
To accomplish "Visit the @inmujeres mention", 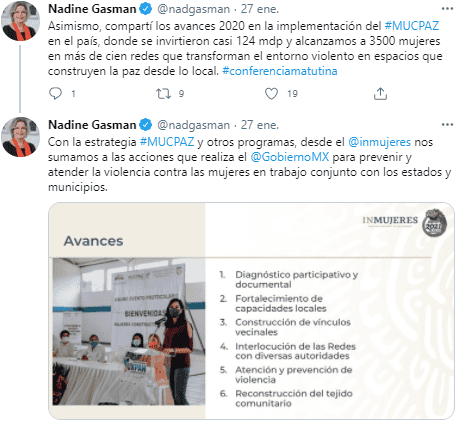I will tap(379, 142).
